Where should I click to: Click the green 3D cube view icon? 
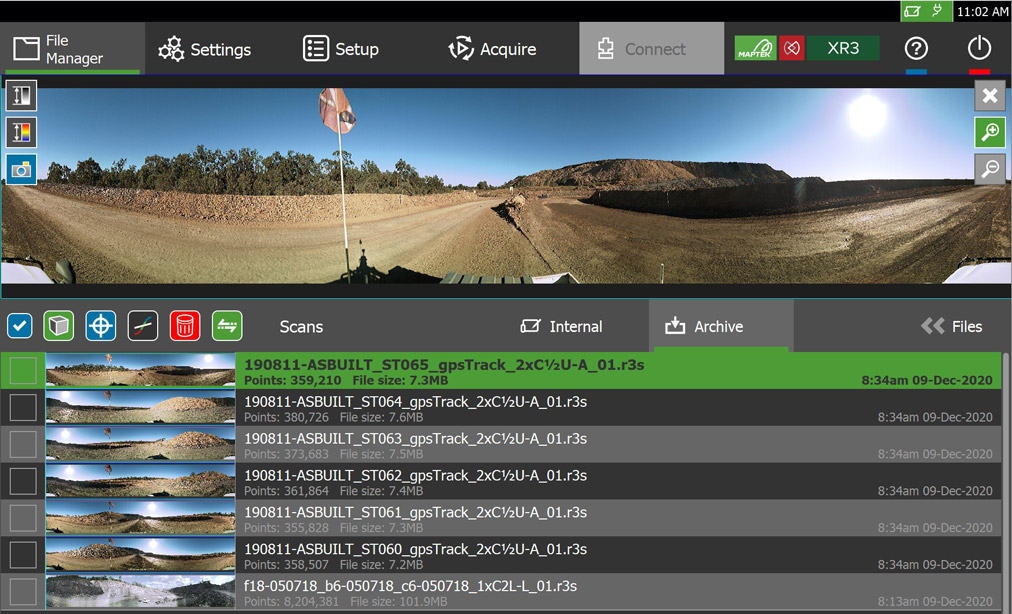click(x=59, y=326)
